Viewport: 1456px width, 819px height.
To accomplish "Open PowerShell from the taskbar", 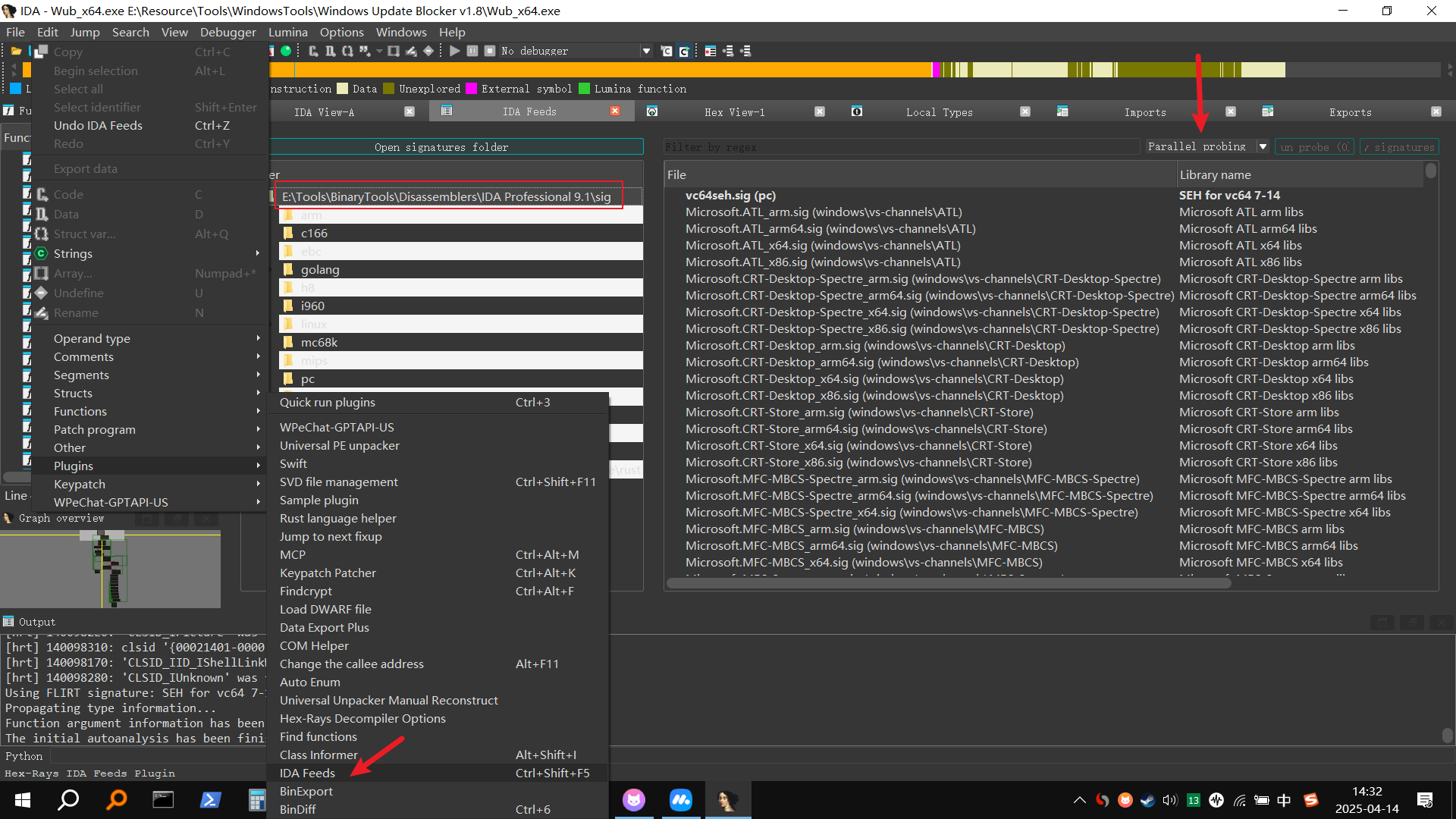I will coord(210,799).
